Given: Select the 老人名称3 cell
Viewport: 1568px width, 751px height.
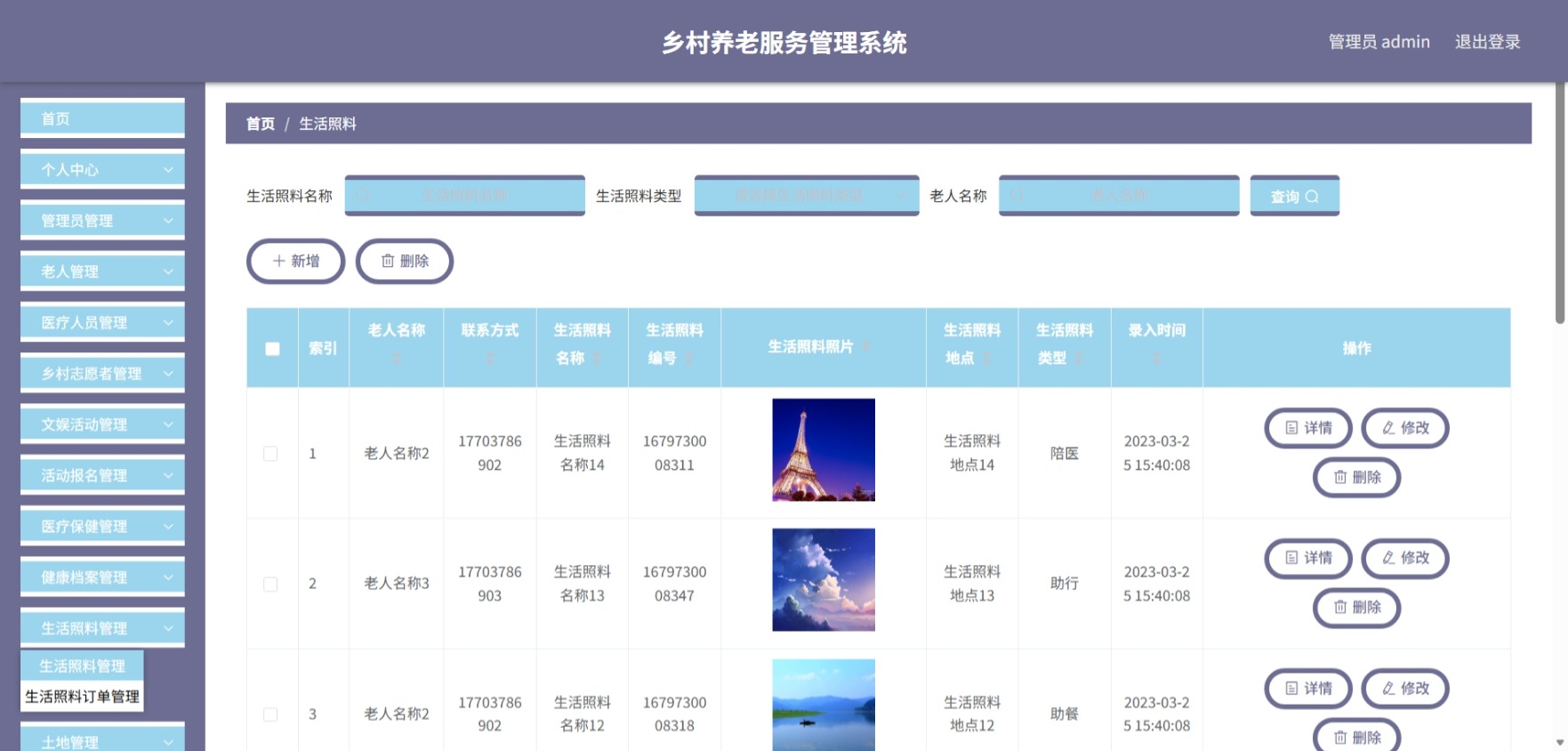Looking at the screenshot, I should (x=397, y=584).
